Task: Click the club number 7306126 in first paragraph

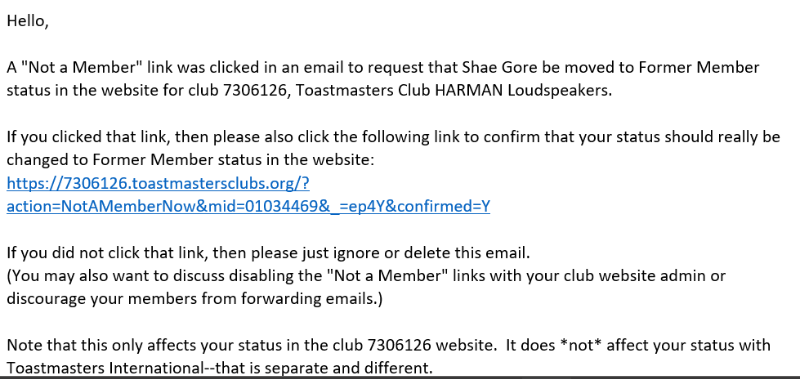Action: coord(256,90)
